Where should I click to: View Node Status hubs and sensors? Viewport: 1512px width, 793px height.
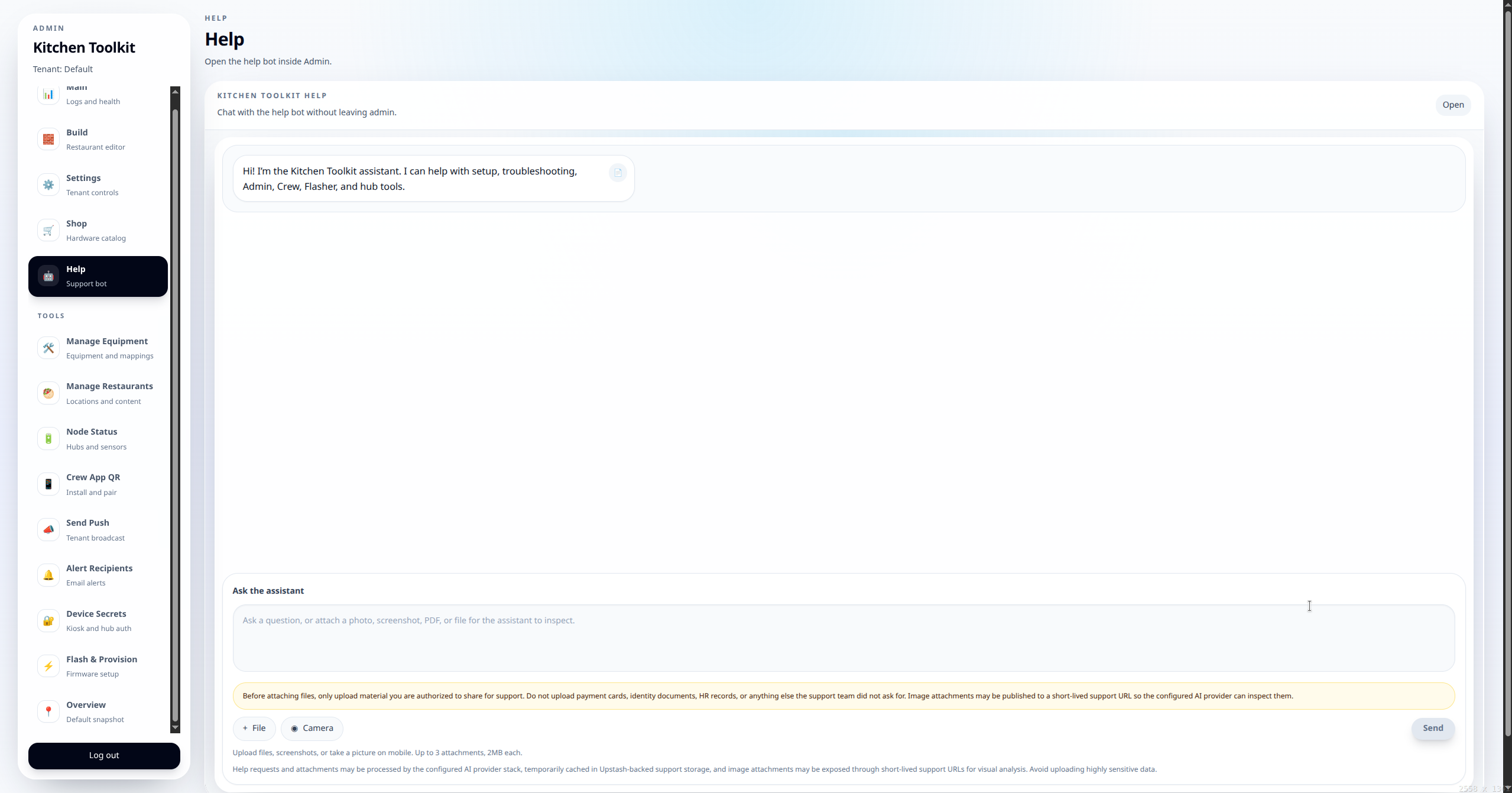click(x=98, y=439)
